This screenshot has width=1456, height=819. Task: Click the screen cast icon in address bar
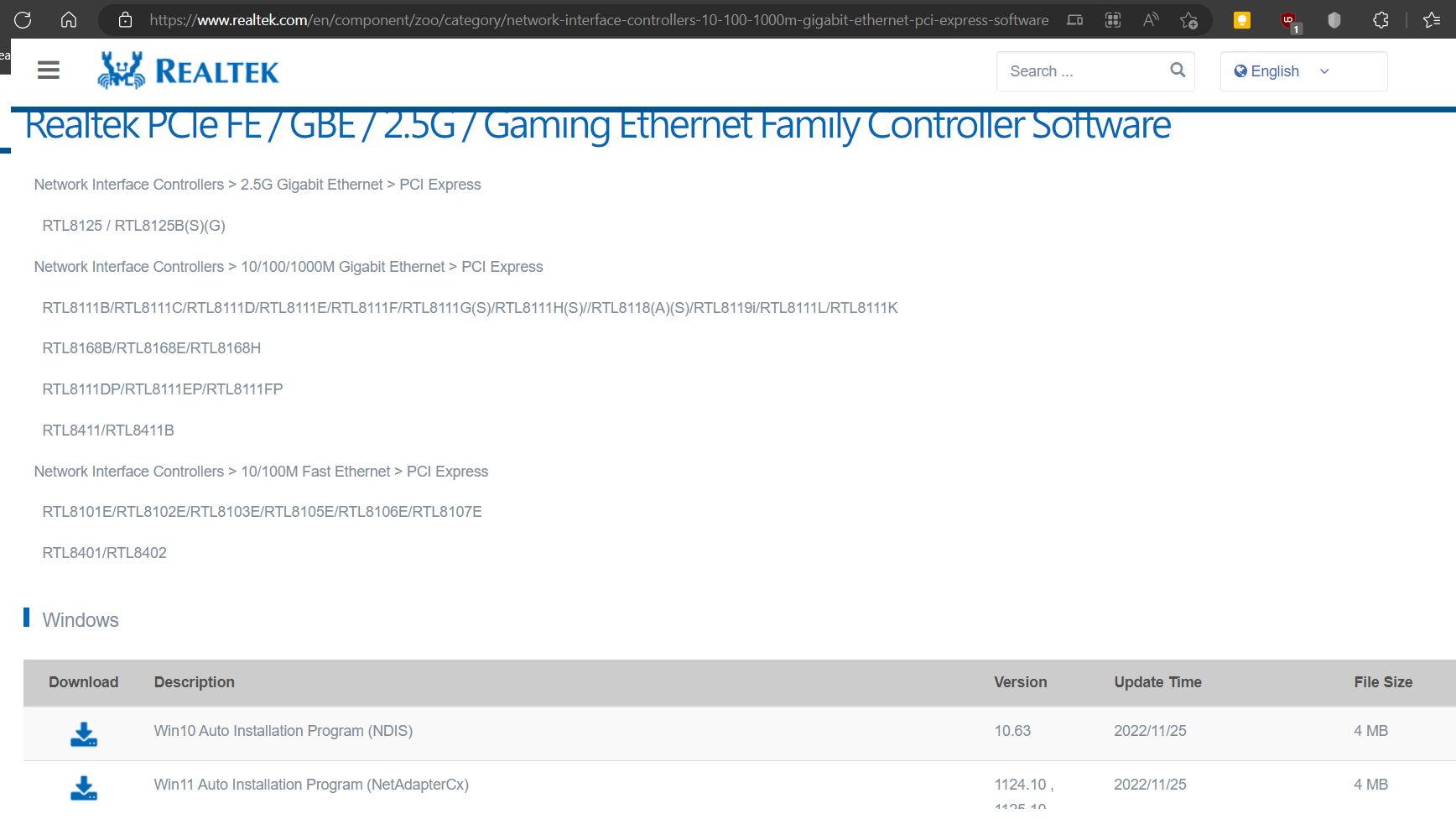[x=1075, y=20]
